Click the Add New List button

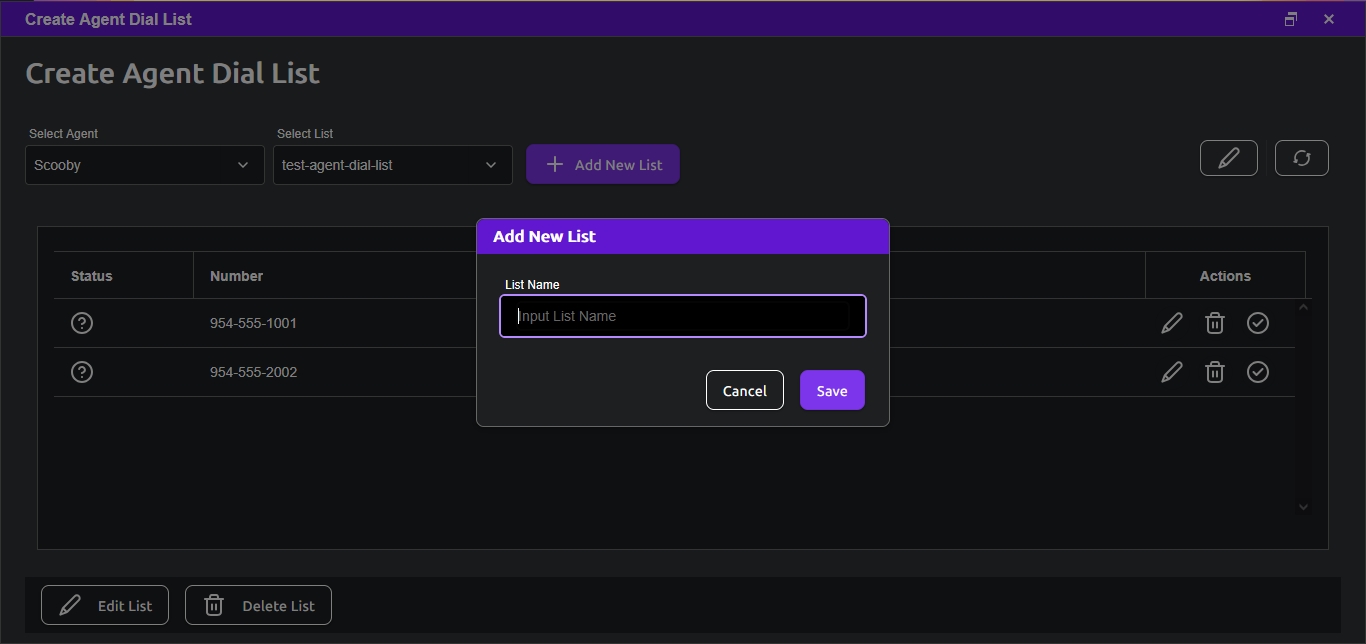(603, 165)
